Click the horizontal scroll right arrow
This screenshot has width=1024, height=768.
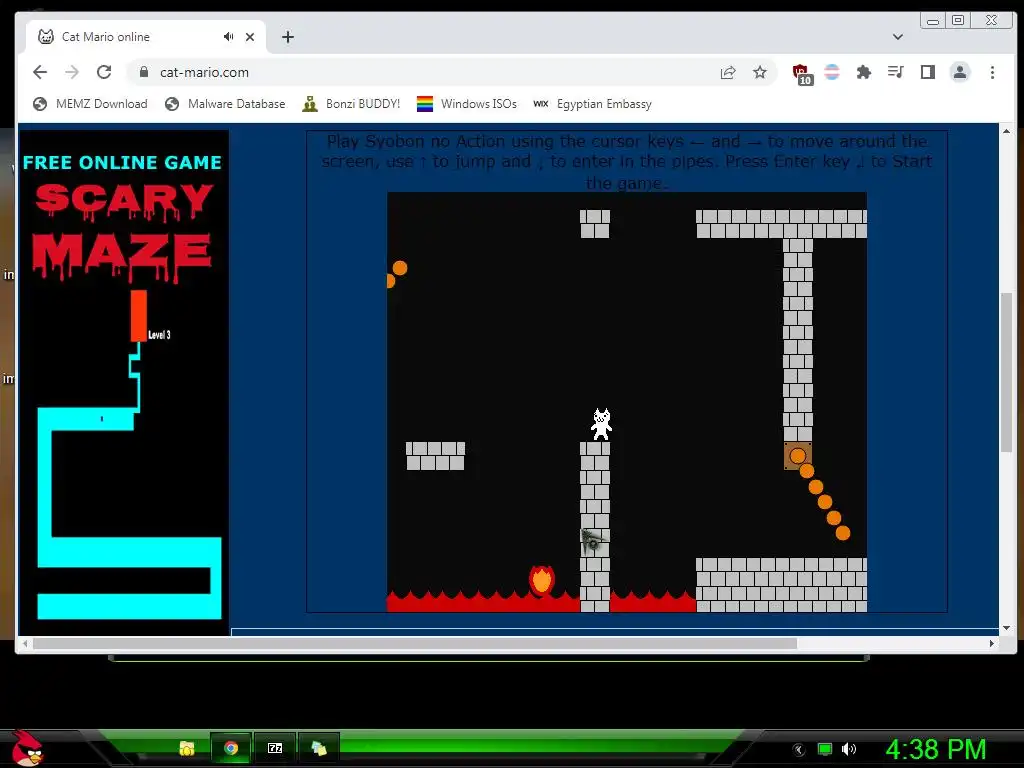991,643
